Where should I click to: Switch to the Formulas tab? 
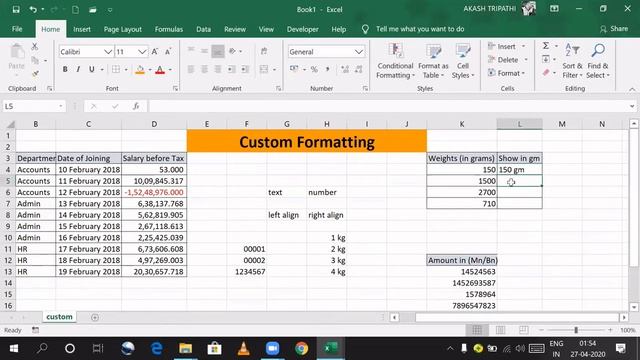169,29
